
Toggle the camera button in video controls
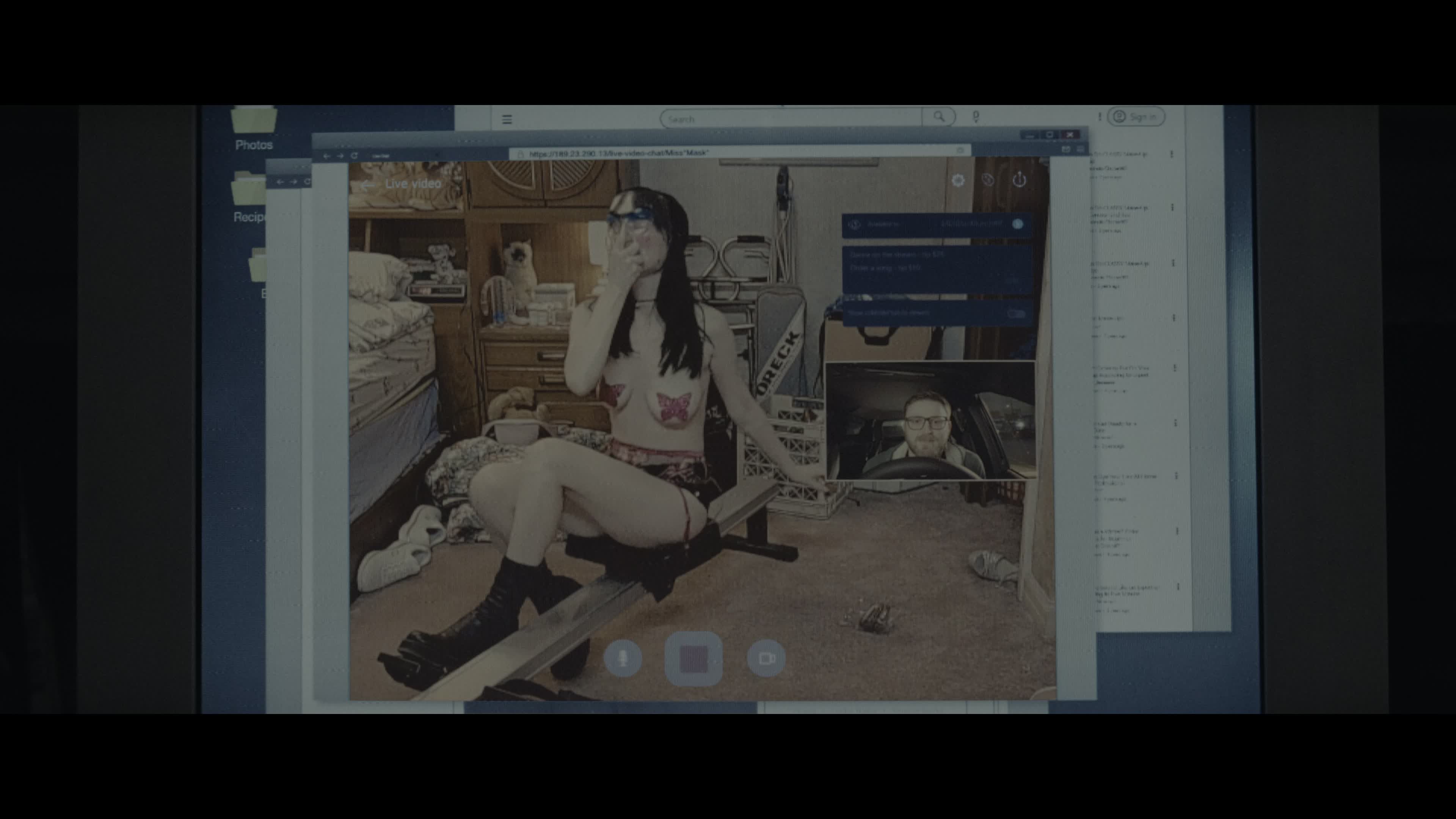click(x=766, y=658)
